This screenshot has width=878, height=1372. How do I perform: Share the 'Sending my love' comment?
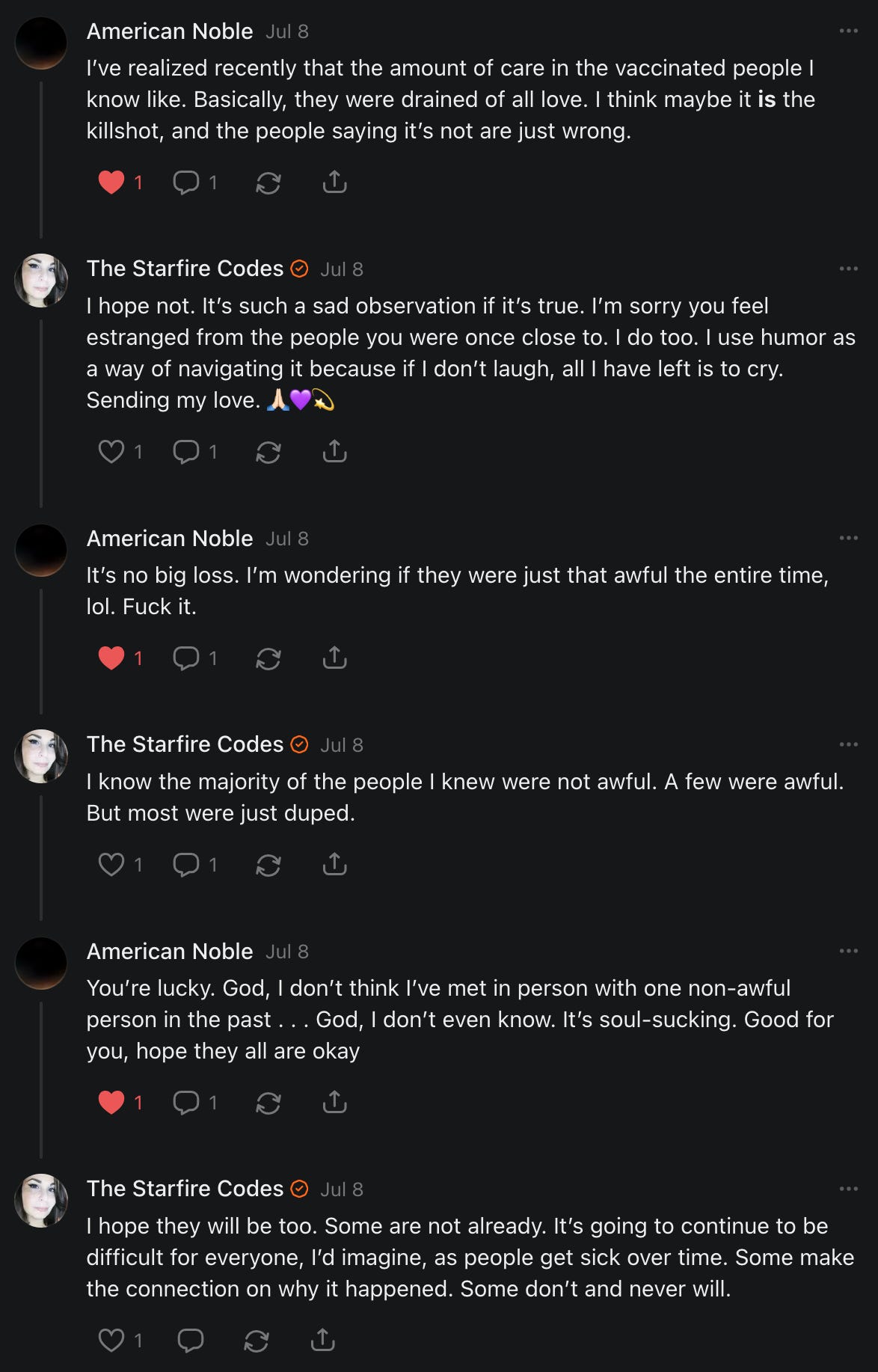pyautogui.click(x=334, y=452)
